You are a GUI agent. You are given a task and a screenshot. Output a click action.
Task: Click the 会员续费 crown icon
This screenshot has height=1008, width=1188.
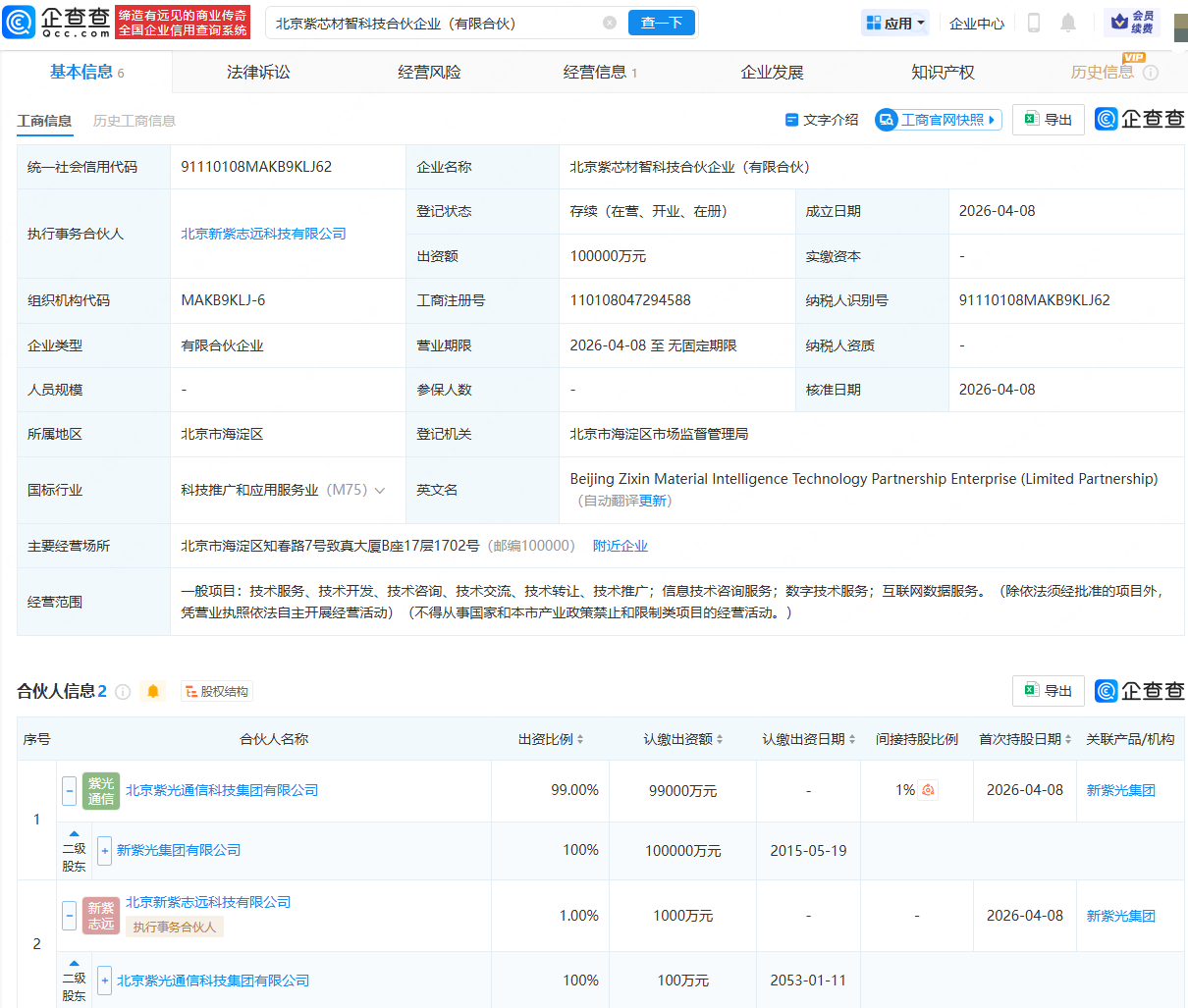pyautogui.click(x=1119, y=22)
